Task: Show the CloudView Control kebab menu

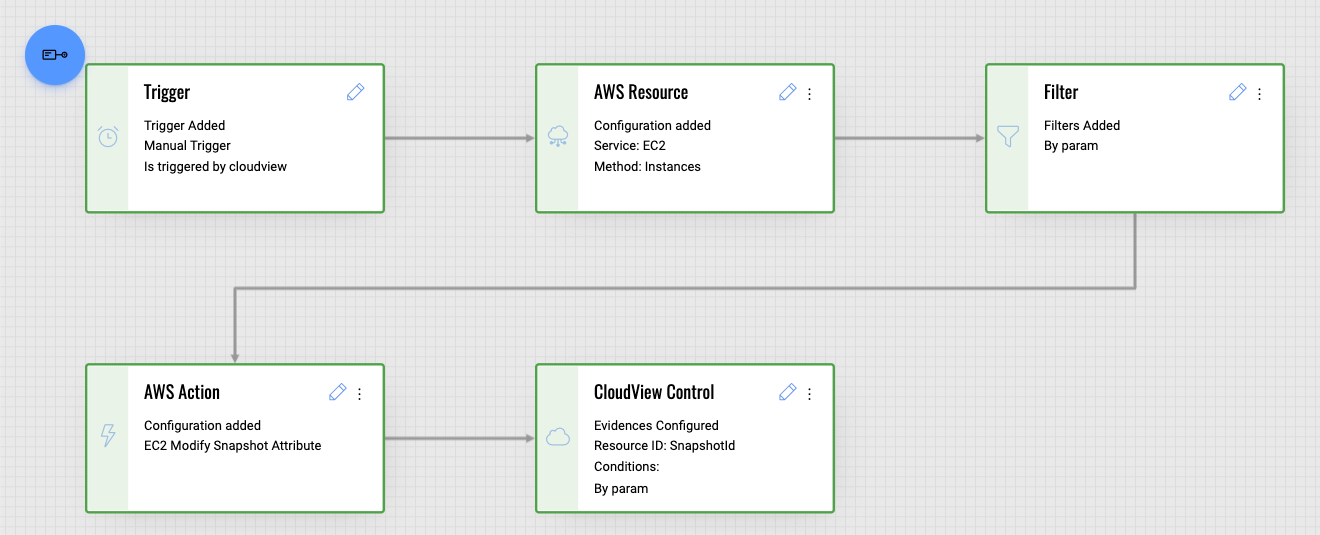Action: 810,394
